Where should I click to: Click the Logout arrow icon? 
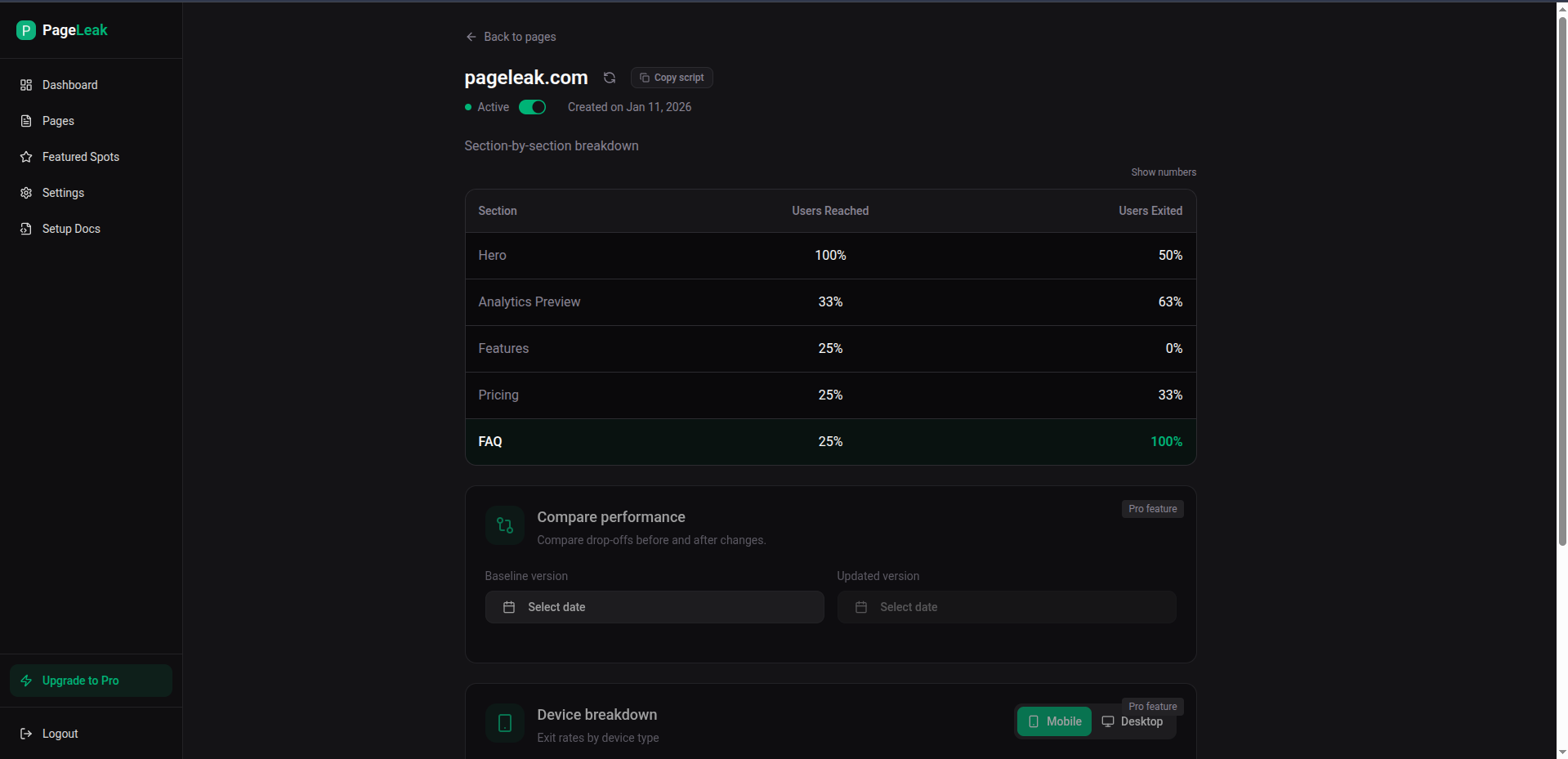(x=27, y=734)
